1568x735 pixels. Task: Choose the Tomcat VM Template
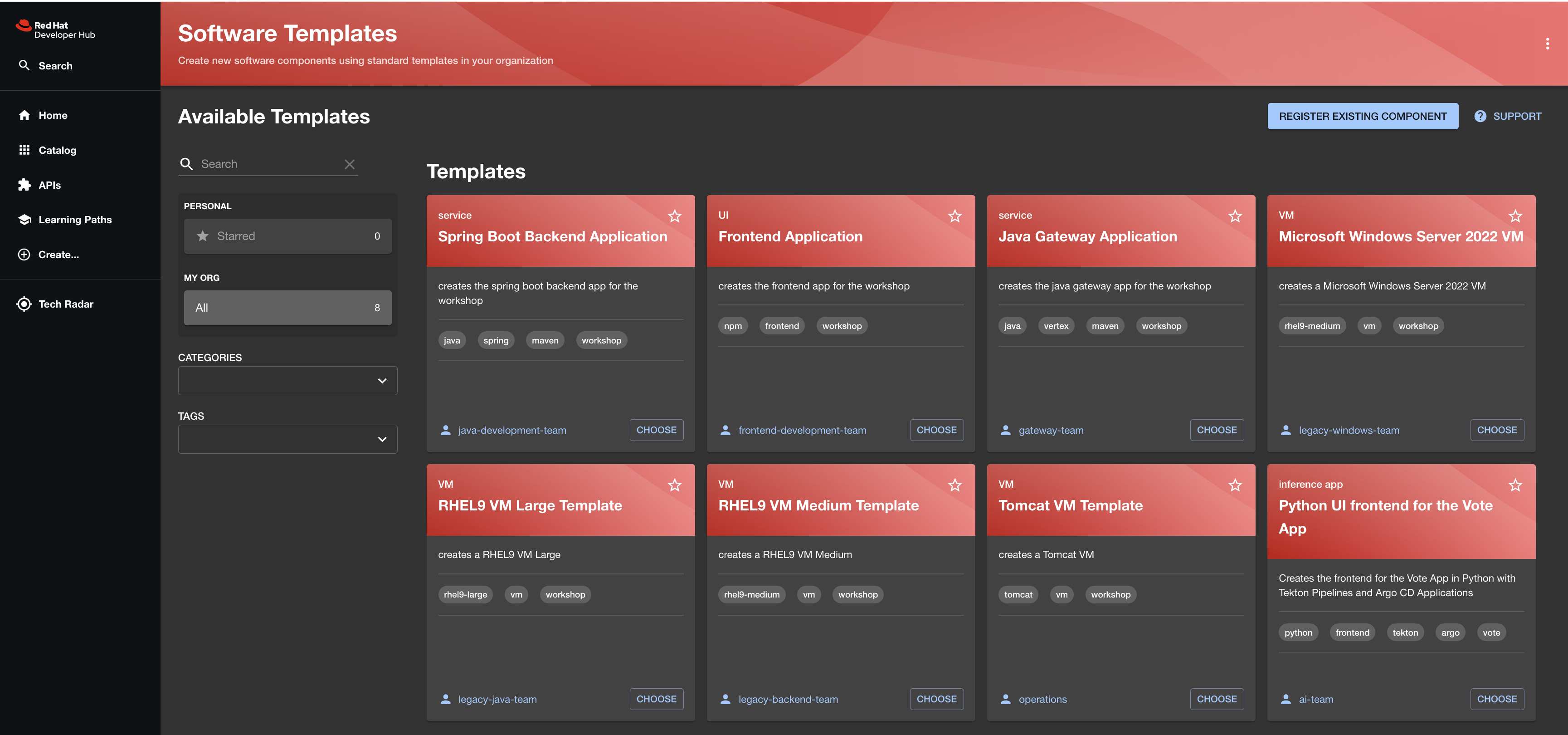tap(1217, 699)
